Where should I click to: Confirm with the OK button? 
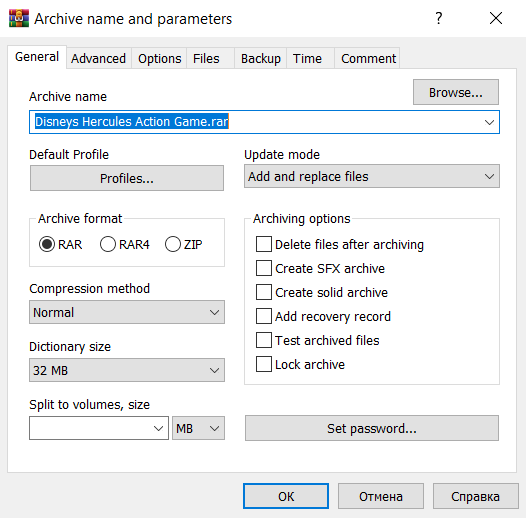click(286, 496)
